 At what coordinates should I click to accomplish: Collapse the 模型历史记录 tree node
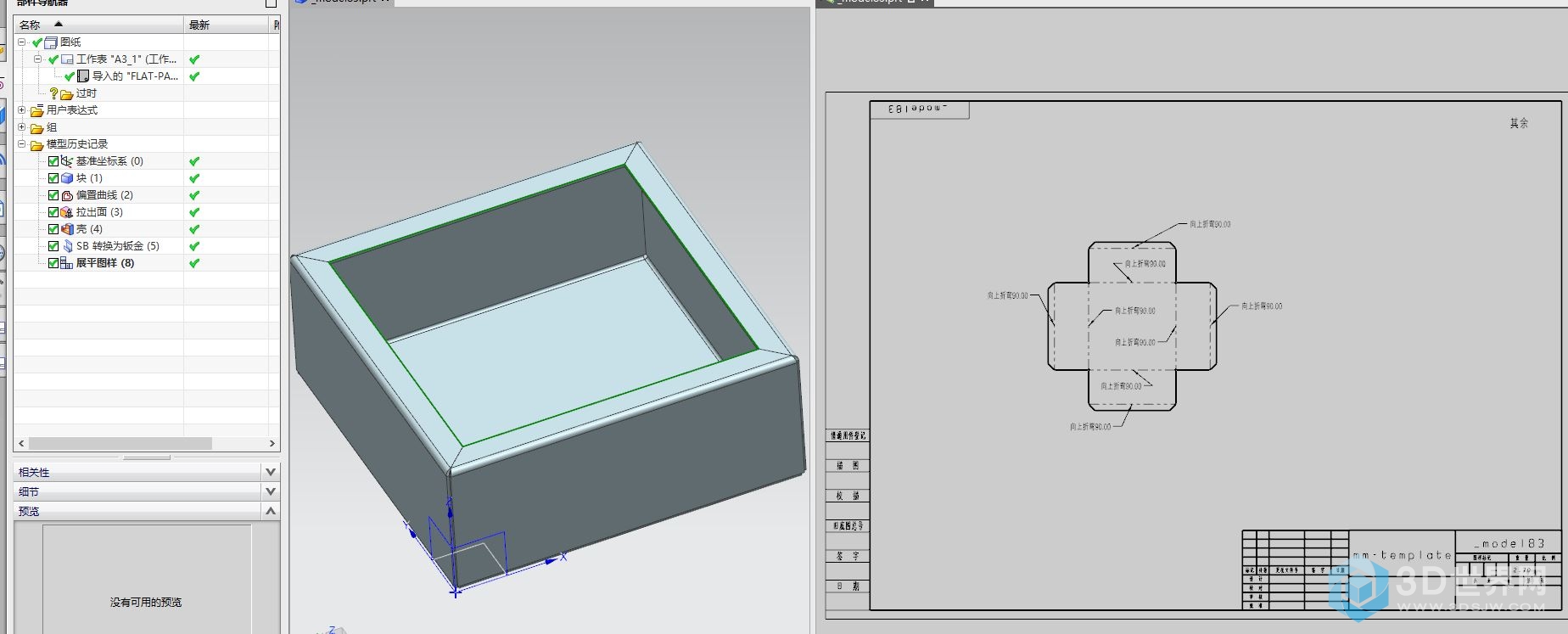click(x=22, y=143)
